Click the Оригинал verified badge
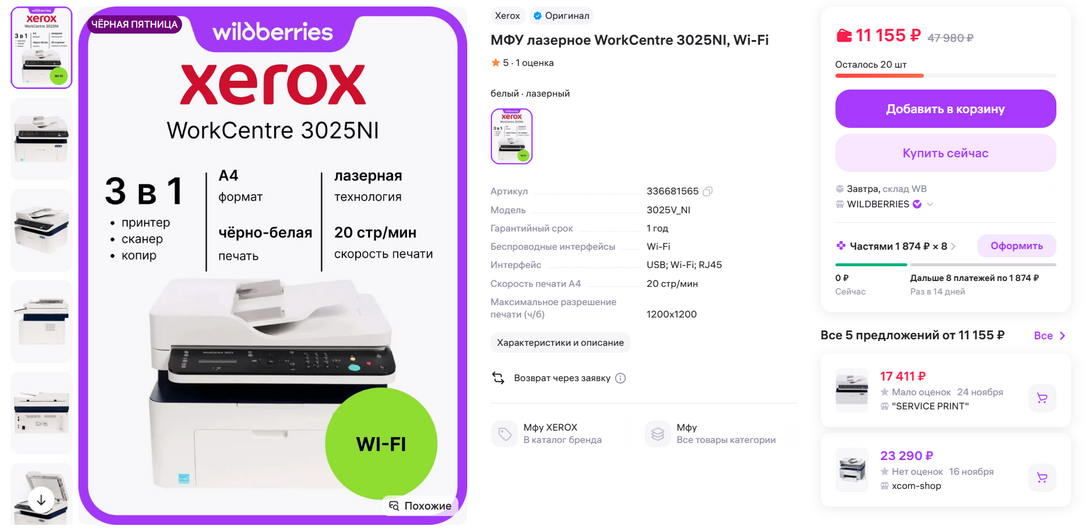The height and width of the screenshot is (529, 1090). [560, 15]
